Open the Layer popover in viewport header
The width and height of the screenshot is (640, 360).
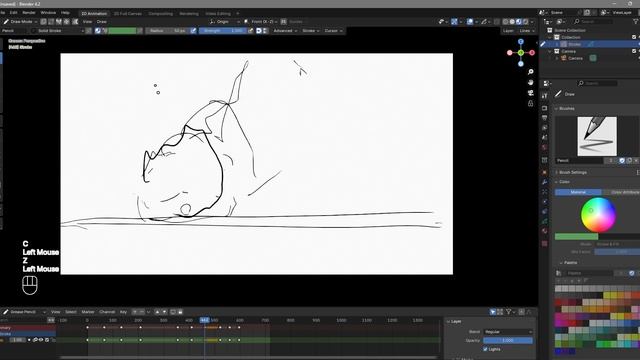pos(508,31)
